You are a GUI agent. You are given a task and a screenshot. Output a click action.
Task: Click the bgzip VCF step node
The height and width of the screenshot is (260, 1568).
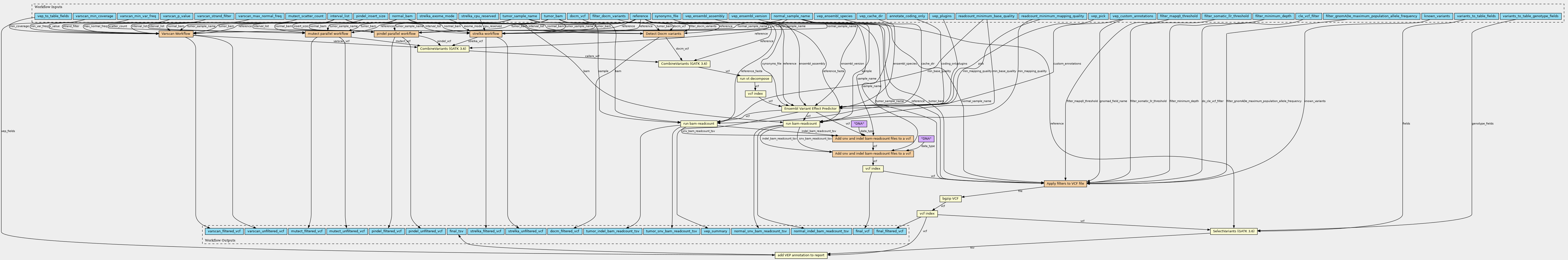pyautogui.click(x=950, y=199)
